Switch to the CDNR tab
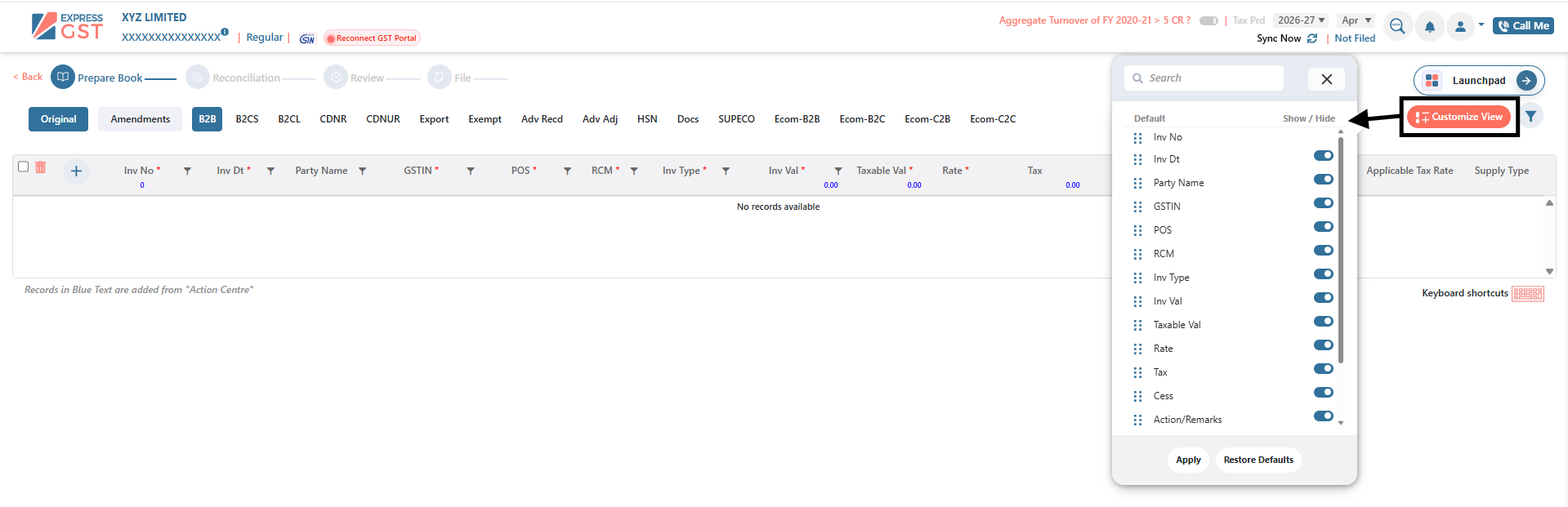The width and height of the screenshot is (1568, 507). click(x=333, y=119)
